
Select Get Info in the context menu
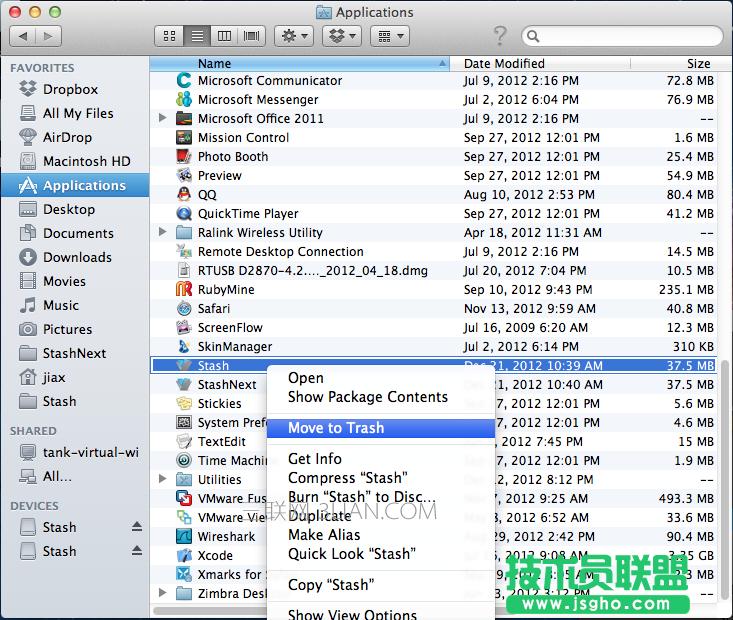[x=315, y=459]
